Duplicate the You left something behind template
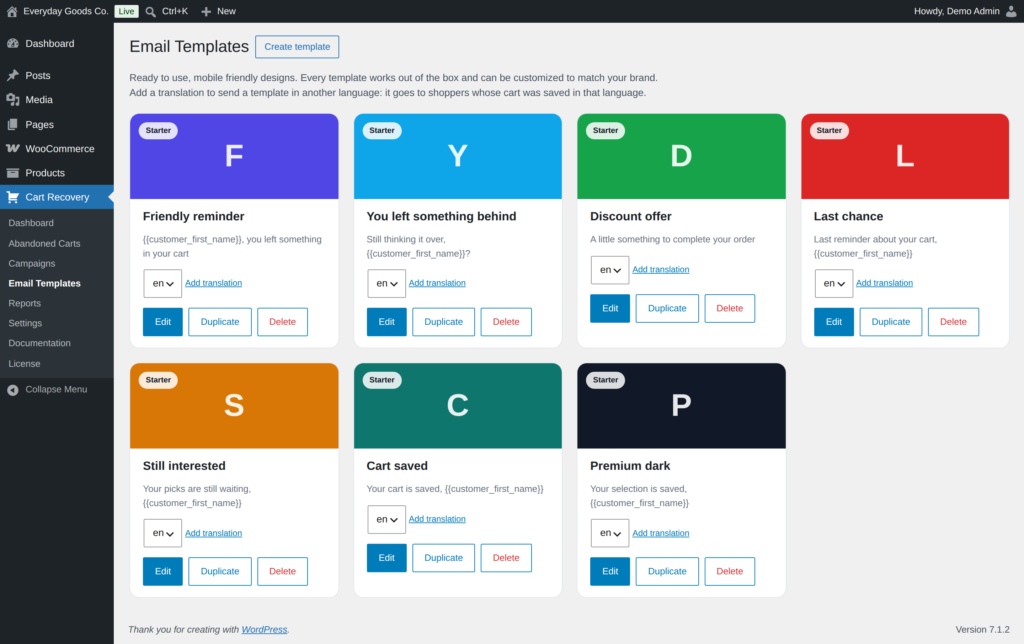The image size is (1024, 644). click(x=443, y=321)
